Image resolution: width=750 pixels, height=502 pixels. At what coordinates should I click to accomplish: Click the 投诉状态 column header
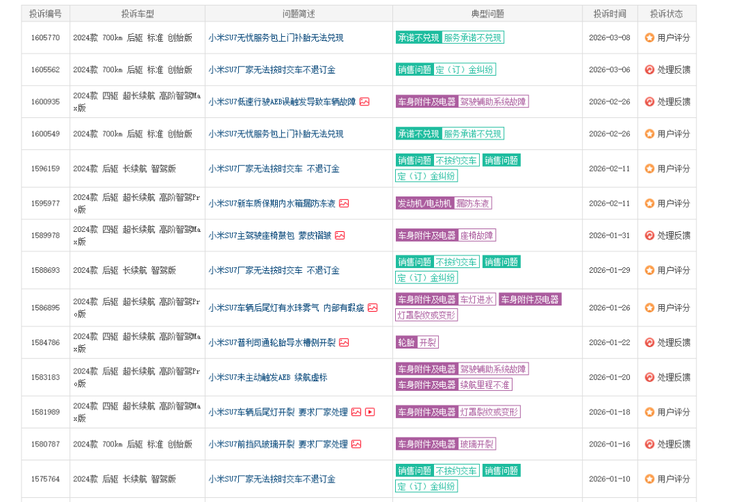click(x=666, y=14)
